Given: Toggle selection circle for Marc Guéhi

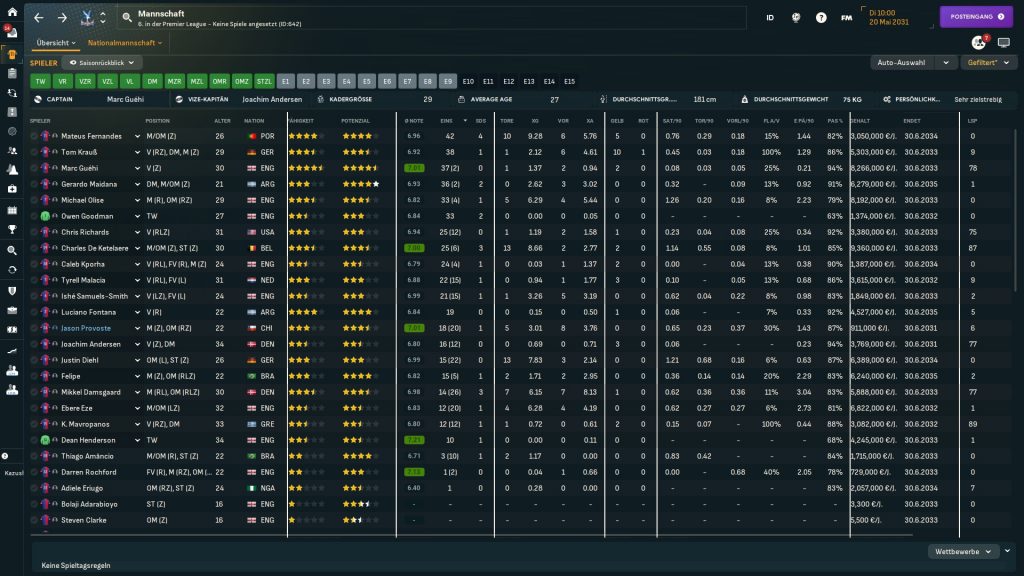Looking at the screenshot, I should tap(34, 168).
